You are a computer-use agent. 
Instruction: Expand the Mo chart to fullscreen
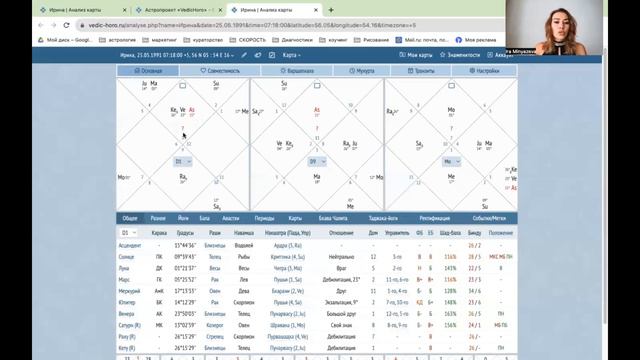tap(451, 86)
